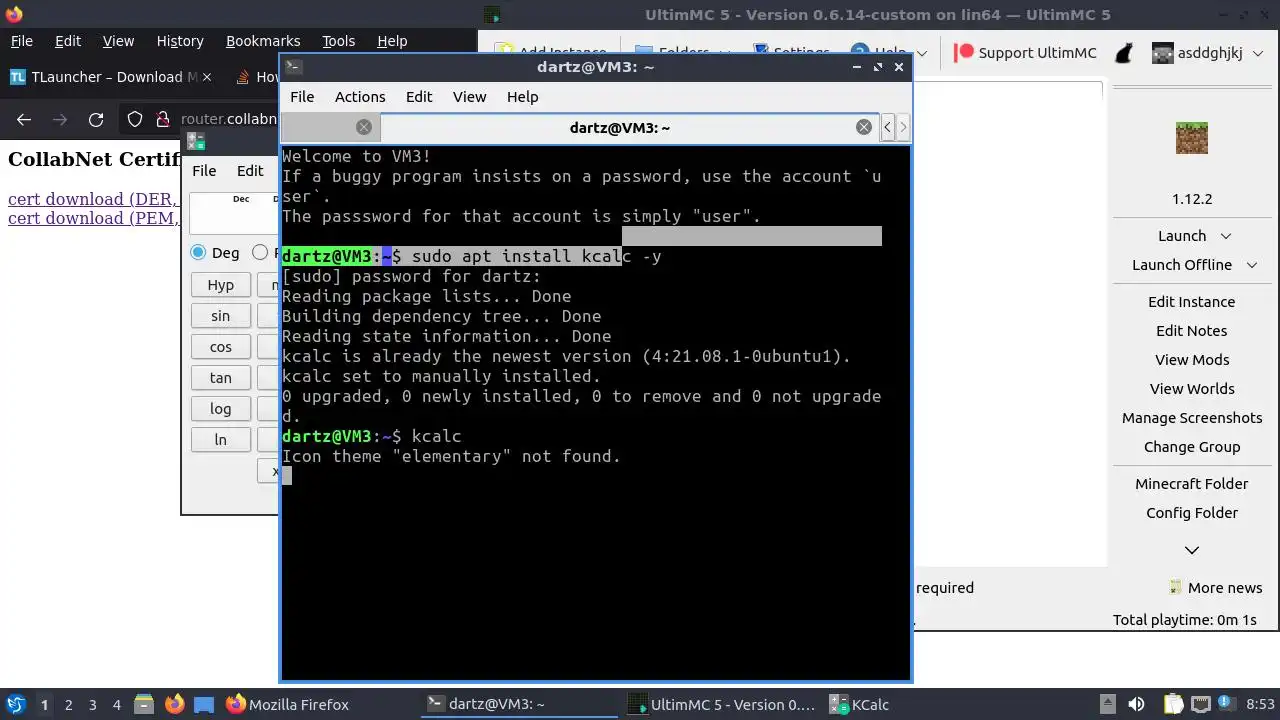The width and height of the screenshot is (1280, 720).
Task: Expand more instance actions chevron in UltimMC
Action: point(1192,550)
